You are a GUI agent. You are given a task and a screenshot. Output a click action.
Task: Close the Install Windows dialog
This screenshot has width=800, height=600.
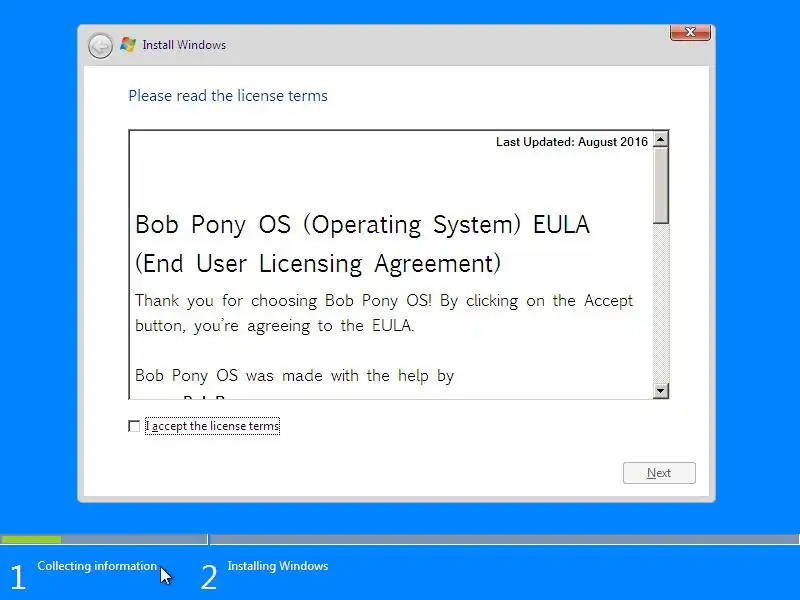click(690, 32)
